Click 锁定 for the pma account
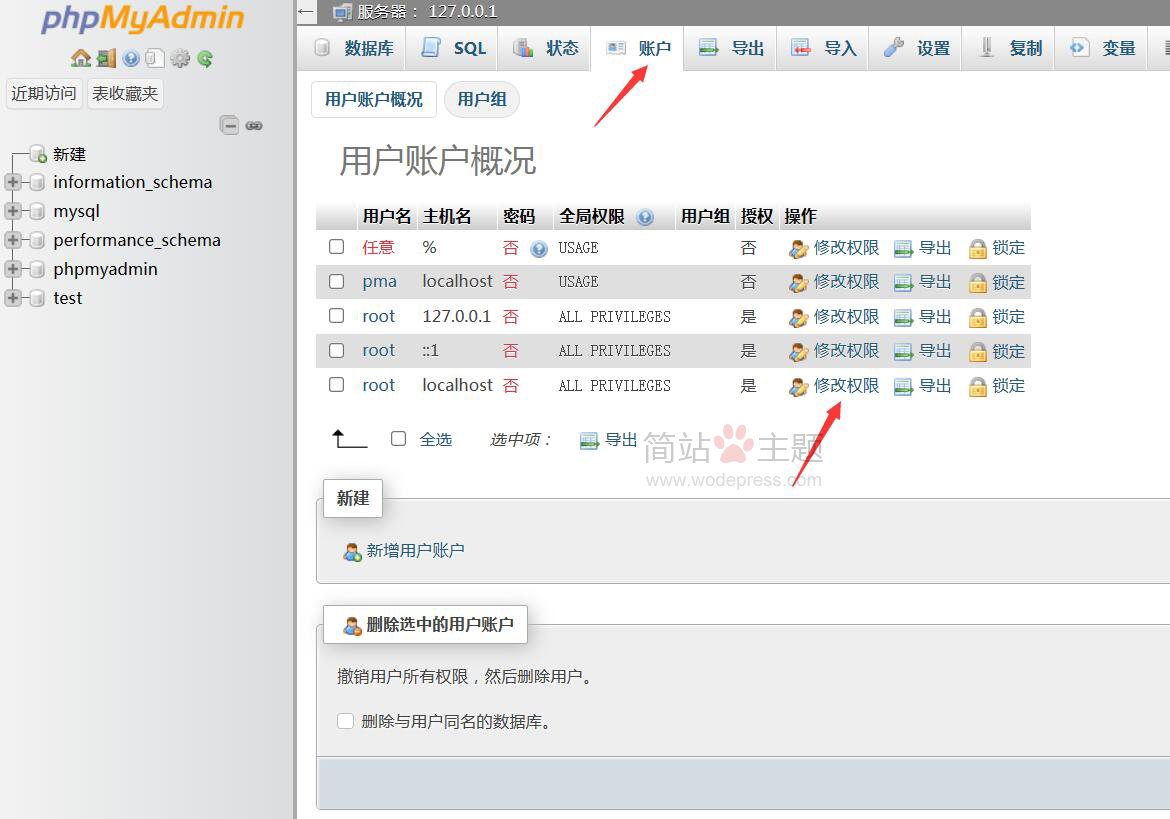 [x=1008, y=282]
